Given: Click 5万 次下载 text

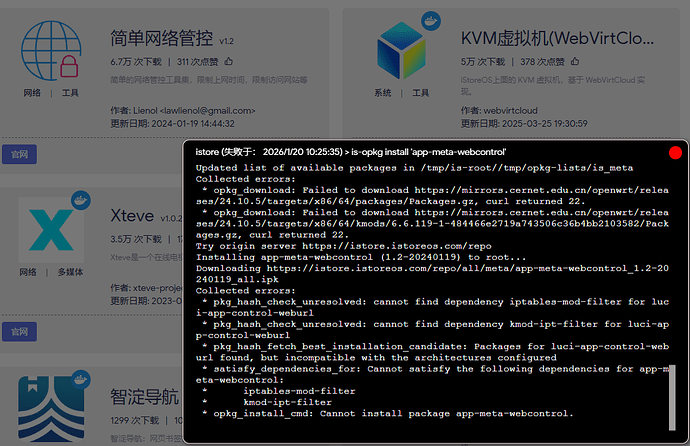Looking at the screenshot, I should pos(483,62).
